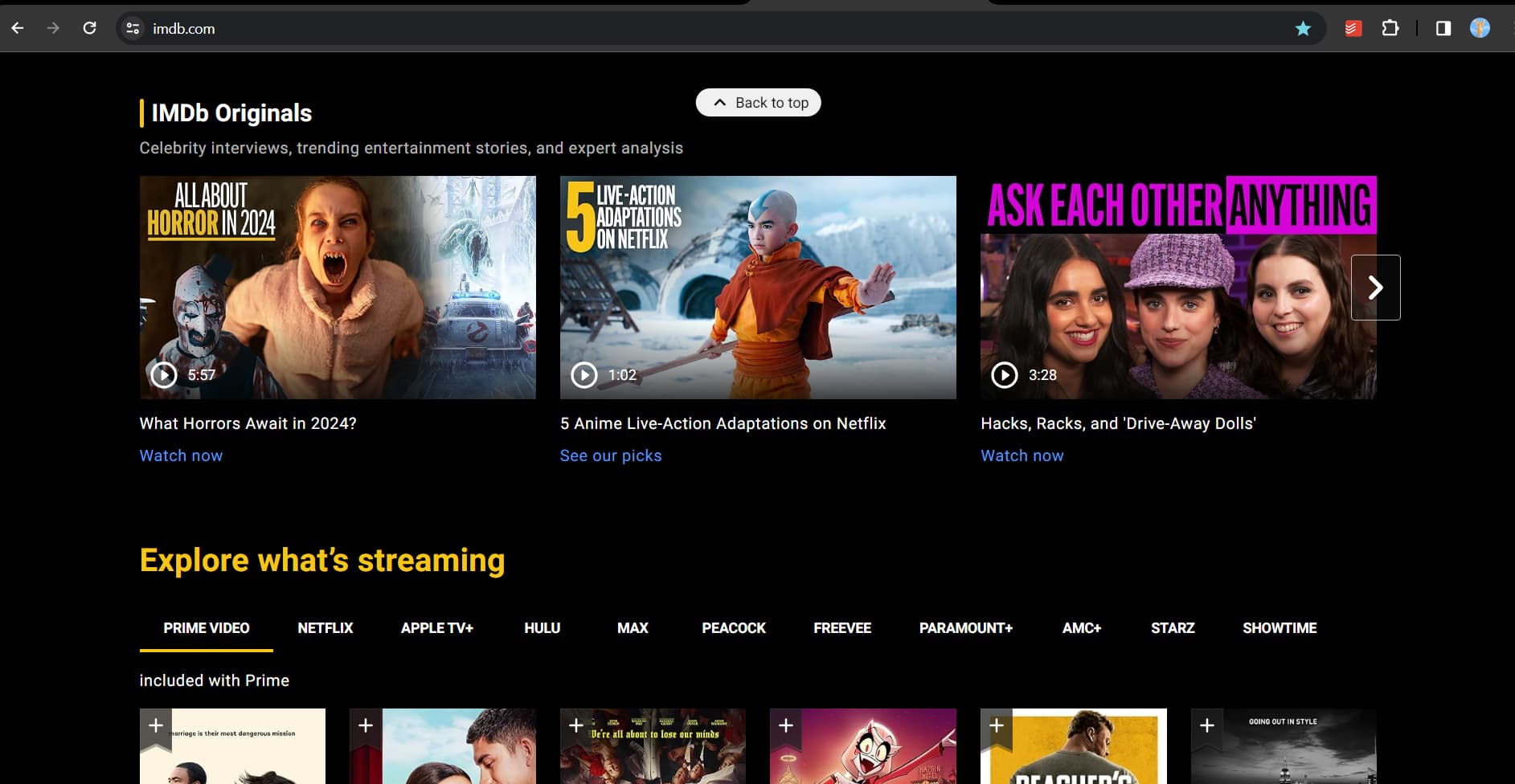
Task: Play the Ask Each Other Anything video
Action: [x=1005, y=374]
